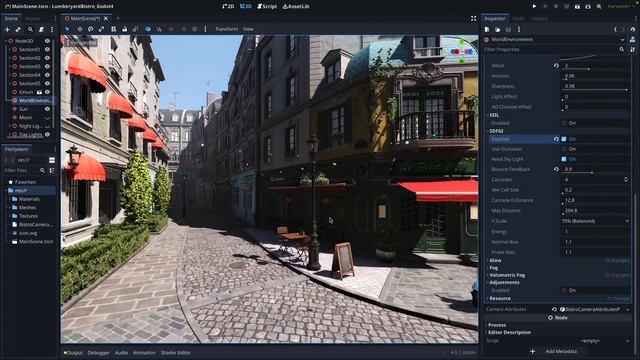The width and height of the screenshot is (640, 360).
Task: Open the Inspector object history icon
Action: [x=633, y=29]
